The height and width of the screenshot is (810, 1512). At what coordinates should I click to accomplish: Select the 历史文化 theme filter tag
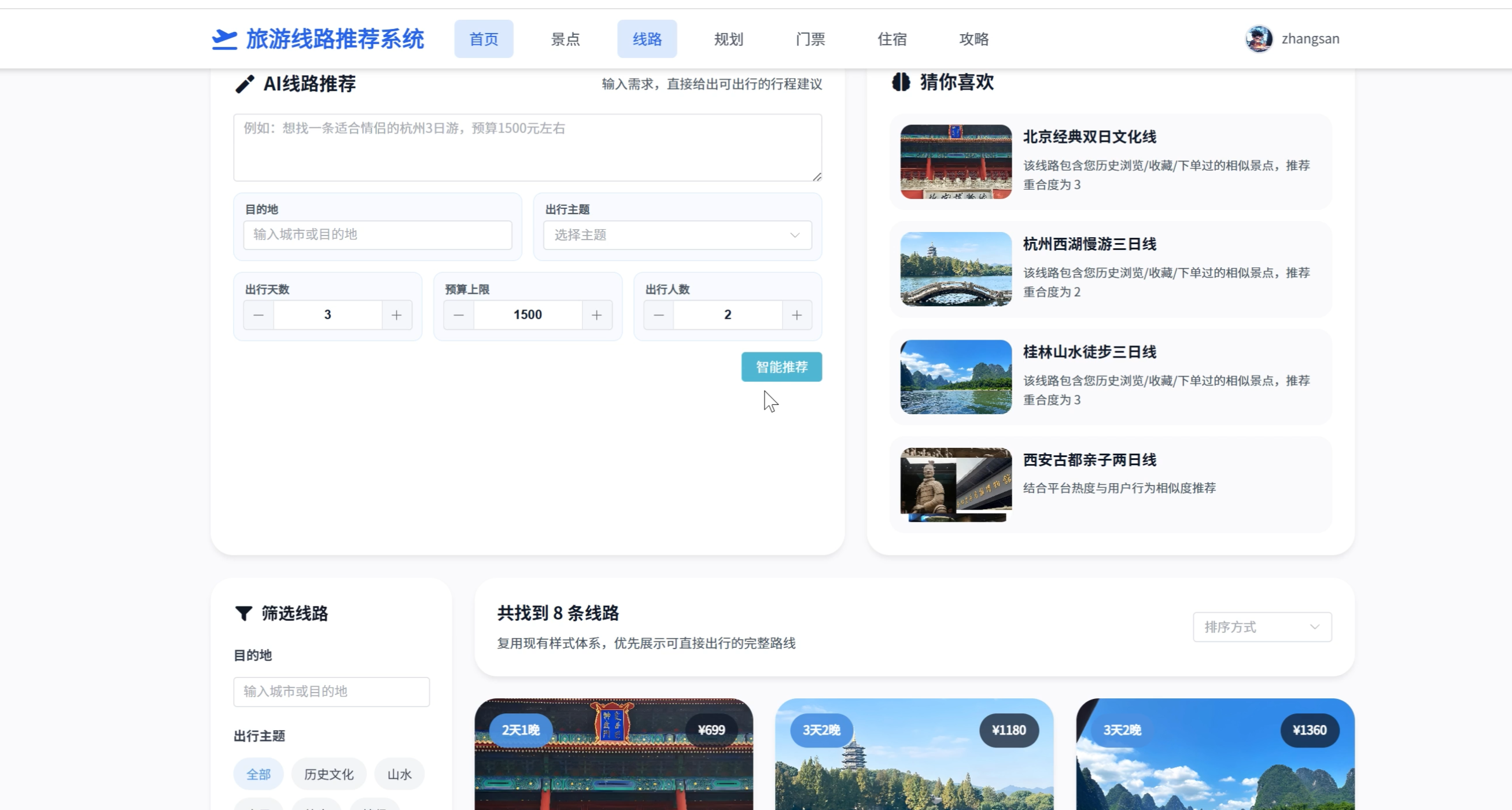[329, 774]
